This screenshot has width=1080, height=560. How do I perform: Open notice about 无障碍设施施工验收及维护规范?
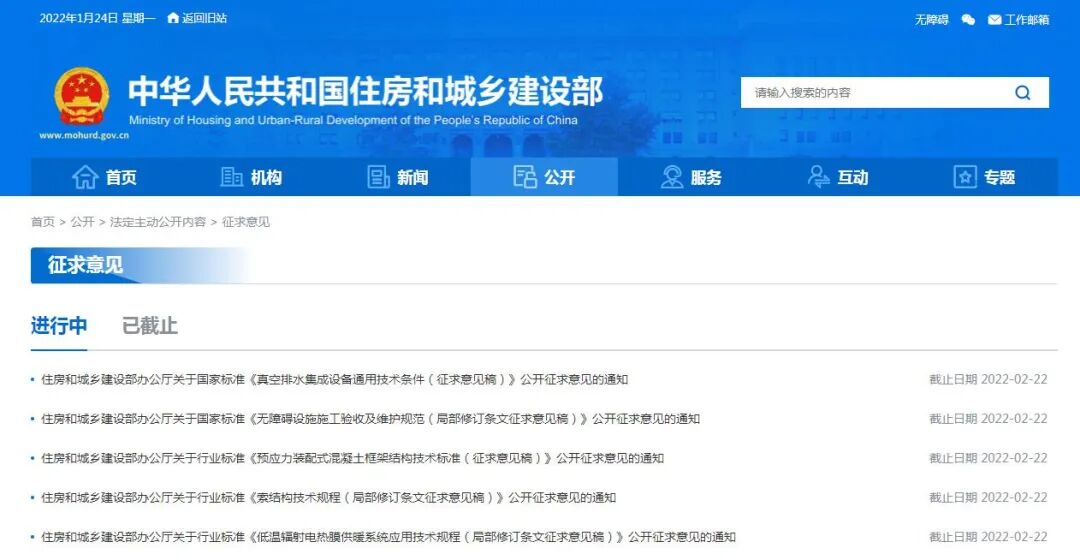point(371,419)
